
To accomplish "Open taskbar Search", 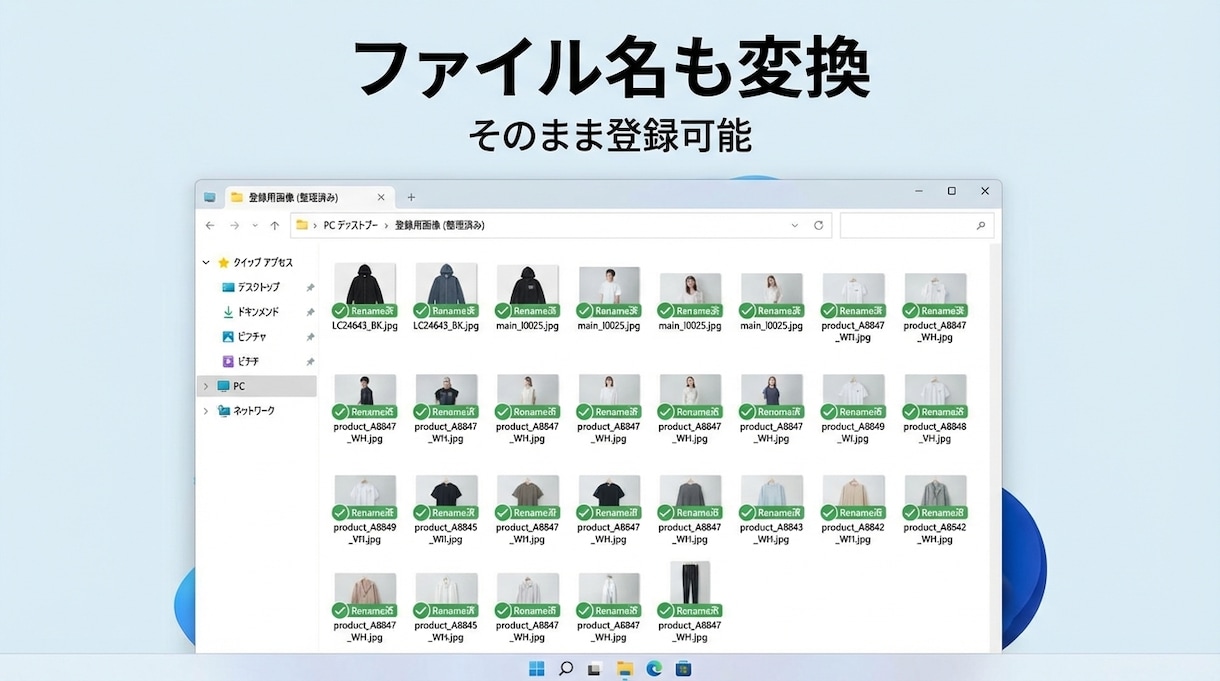I will click(x=566, y=668).
